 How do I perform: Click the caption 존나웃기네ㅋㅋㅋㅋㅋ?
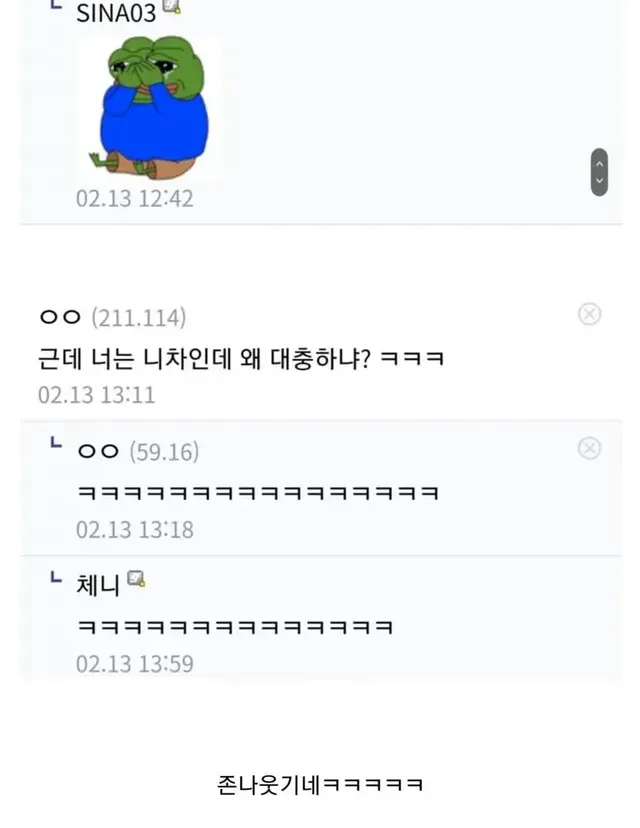pos(320,783)
